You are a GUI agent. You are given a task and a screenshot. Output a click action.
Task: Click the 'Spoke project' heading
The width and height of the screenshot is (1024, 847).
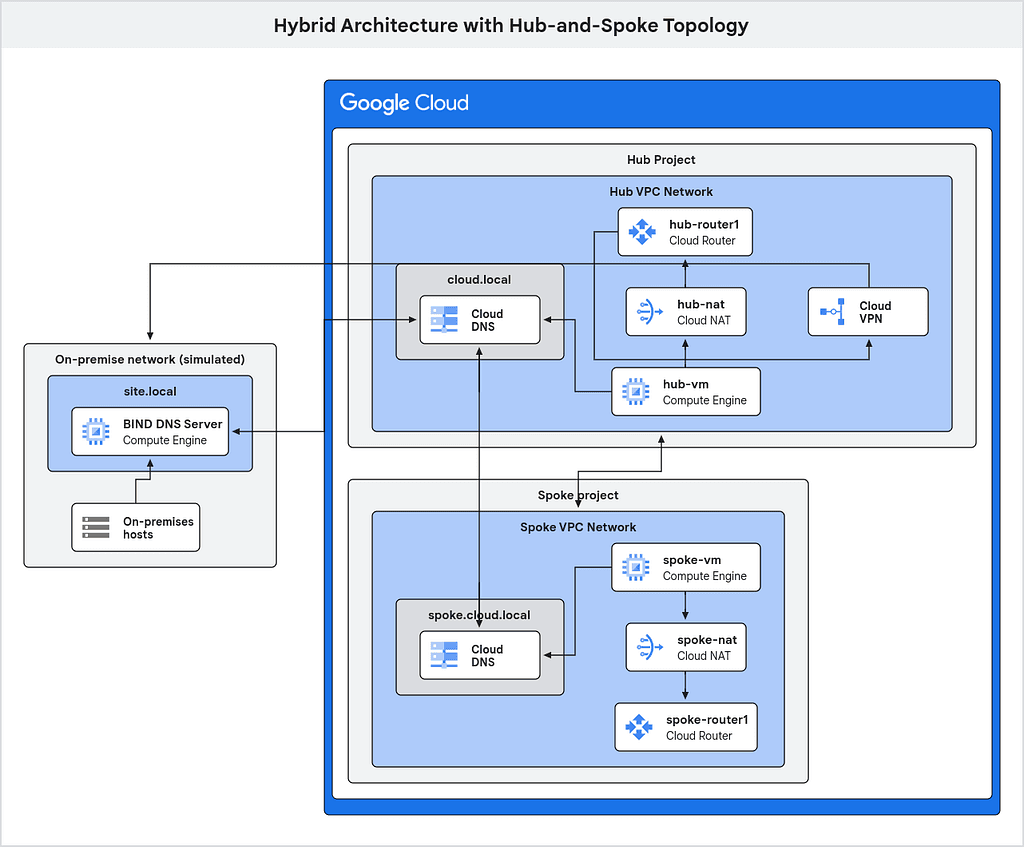coord(578,495)
